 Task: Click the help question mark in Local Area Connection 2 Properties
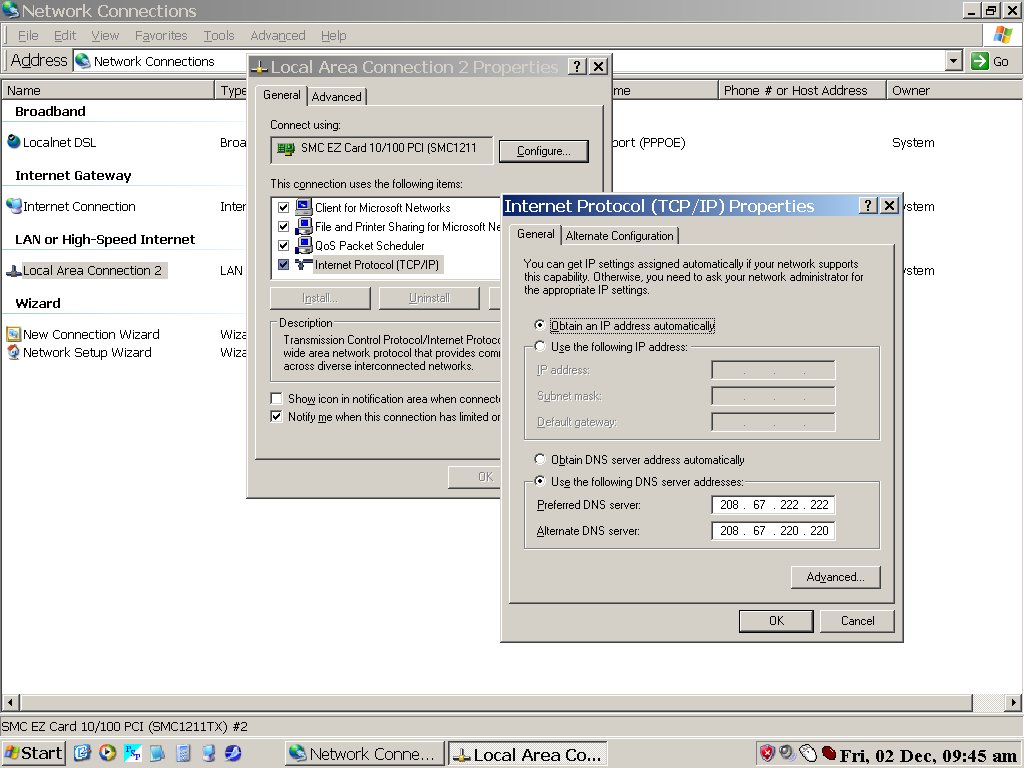coord(576,66)
